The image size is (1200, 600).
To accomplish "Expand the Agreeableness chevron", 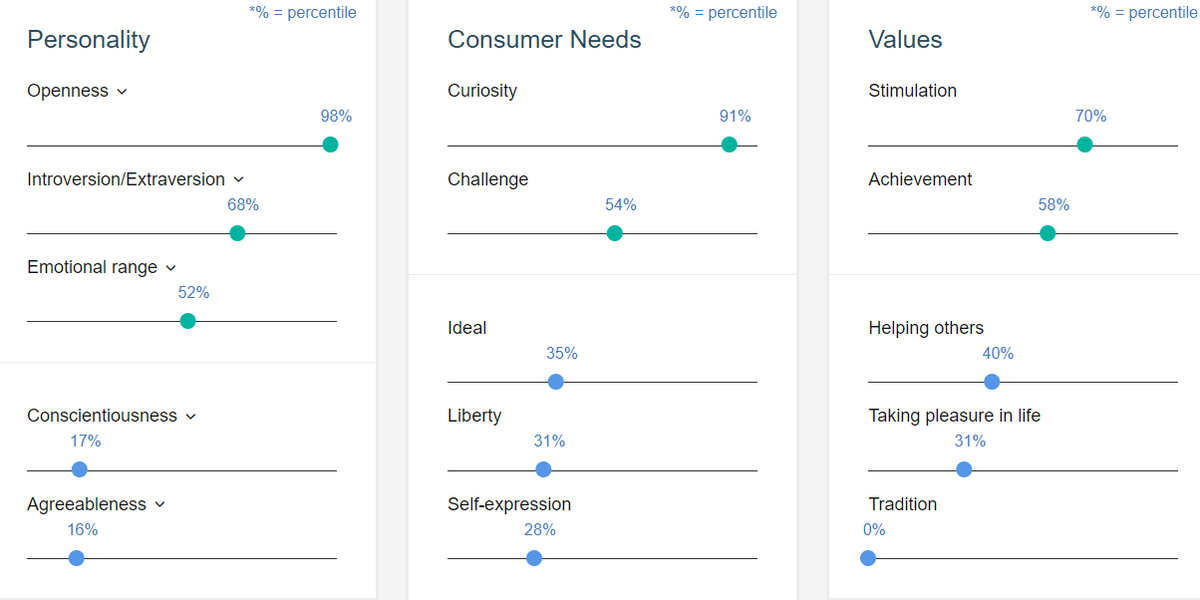I will tap(160, 505).
